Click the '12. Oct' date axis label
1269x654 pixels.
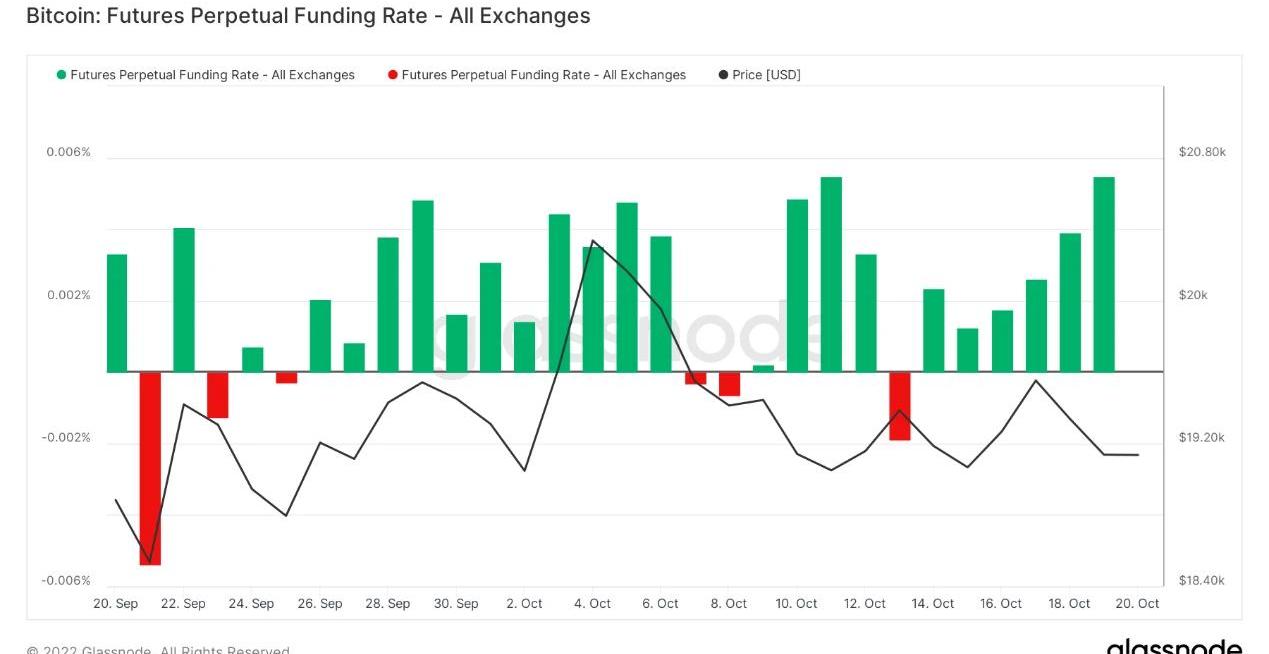(865, 604)
